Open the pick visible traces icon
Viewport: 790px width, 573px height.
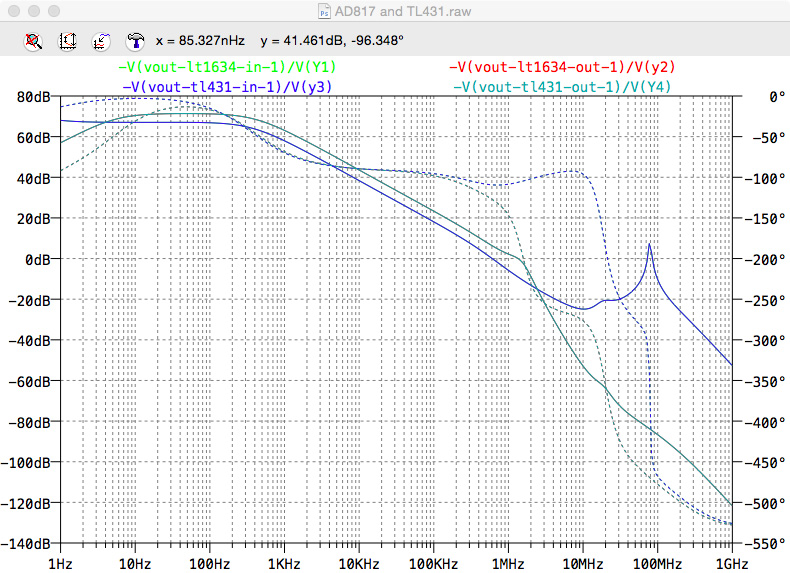[x=101, y=41]
